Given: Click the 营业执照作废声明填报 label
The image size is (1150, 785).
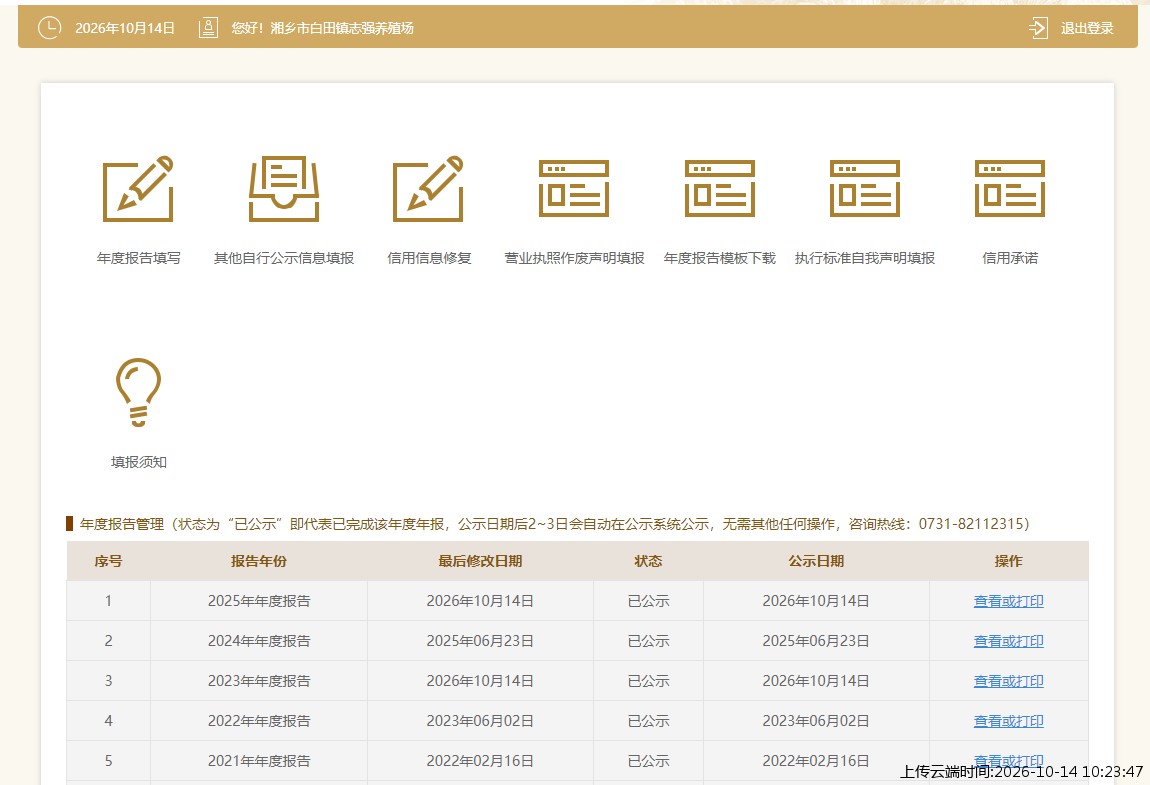Looking at the screenshot, I should (x=574, y=258).
